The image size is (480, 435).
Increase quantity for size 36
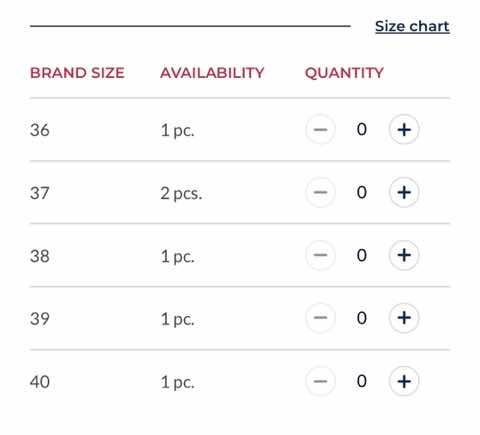(x=404, y=129)
